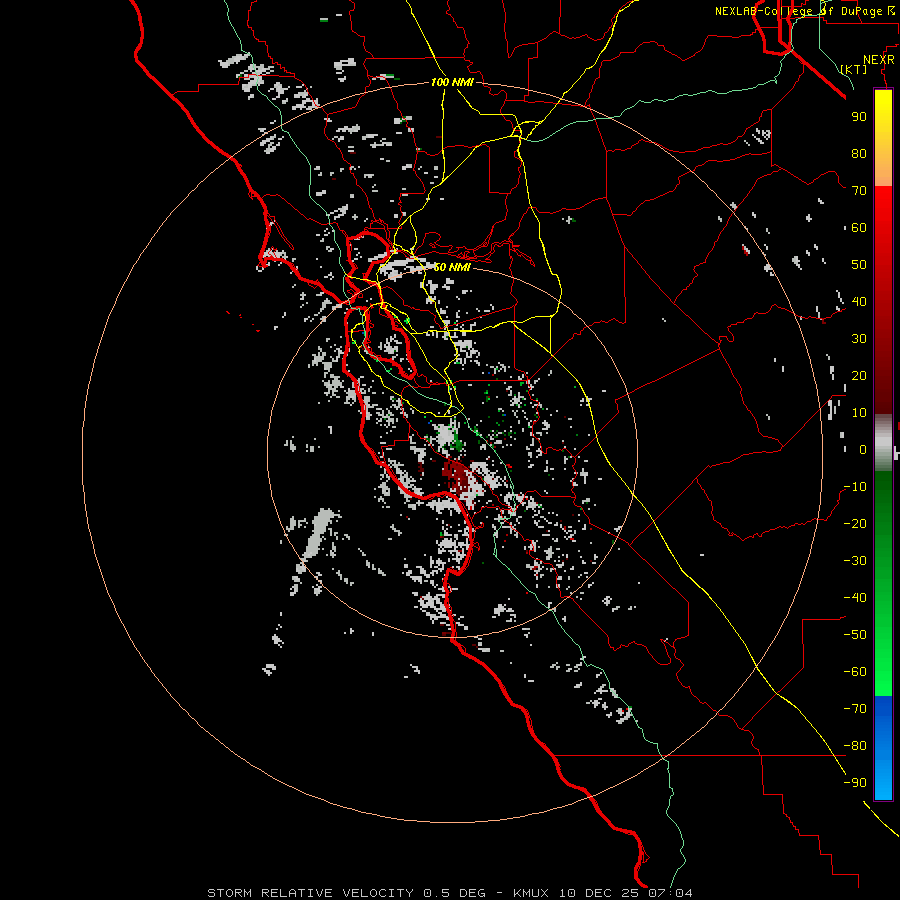Click the NEXLAB-College of DuPage credit text
The height and width of the screenshot is (900, 900).
[x=804, y=11]
